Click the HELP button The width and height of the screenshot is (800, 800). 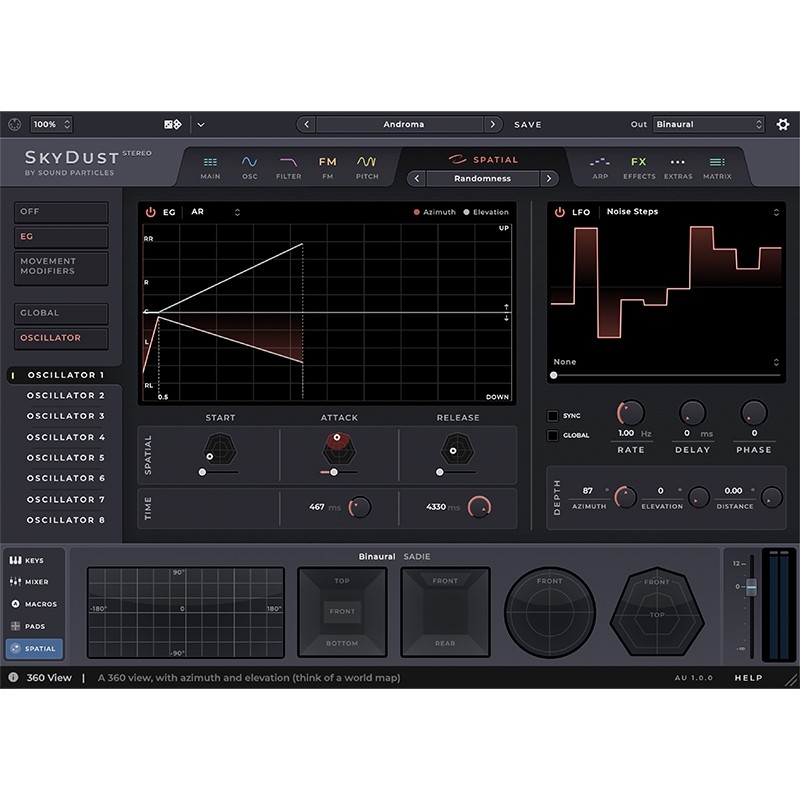tap(748, 678)
